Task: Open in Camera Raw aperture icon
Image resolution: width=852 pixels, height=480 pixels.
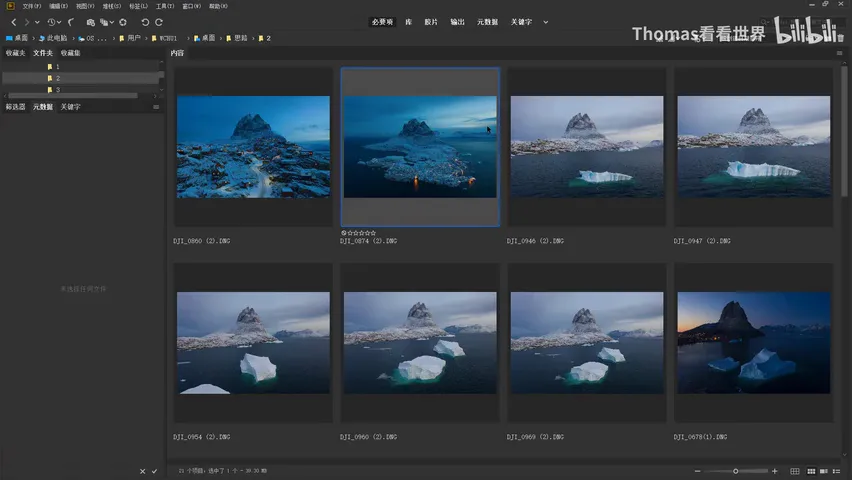Action: [123, 22]
